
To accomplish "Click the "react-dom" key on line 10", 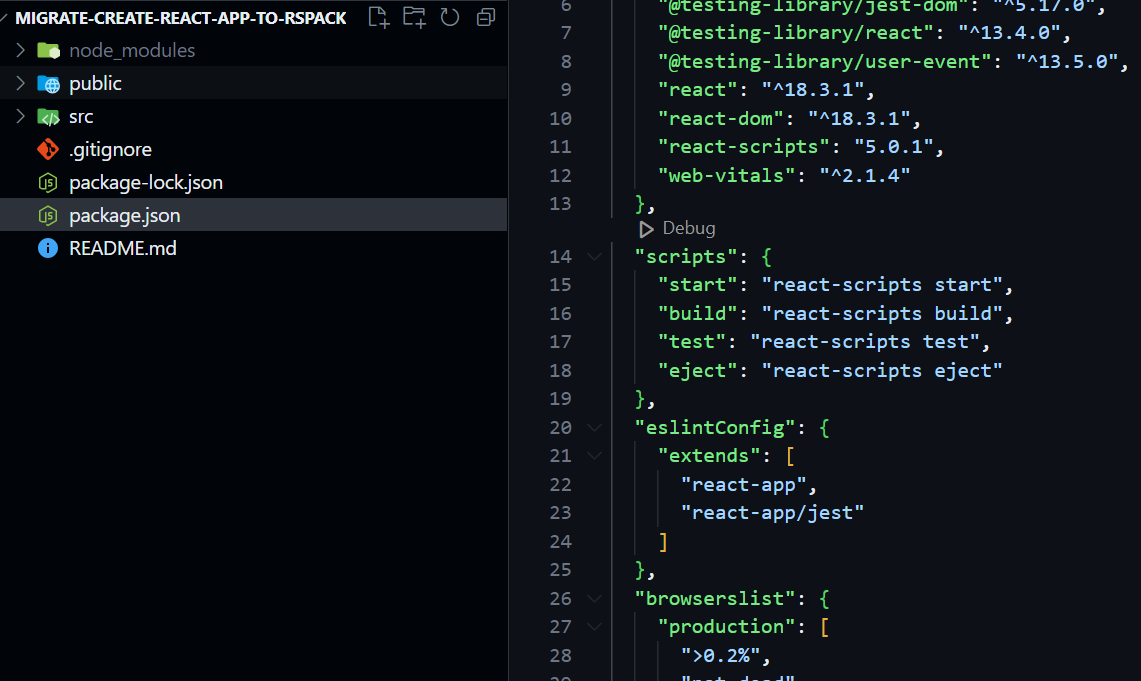I will point(721,118).
